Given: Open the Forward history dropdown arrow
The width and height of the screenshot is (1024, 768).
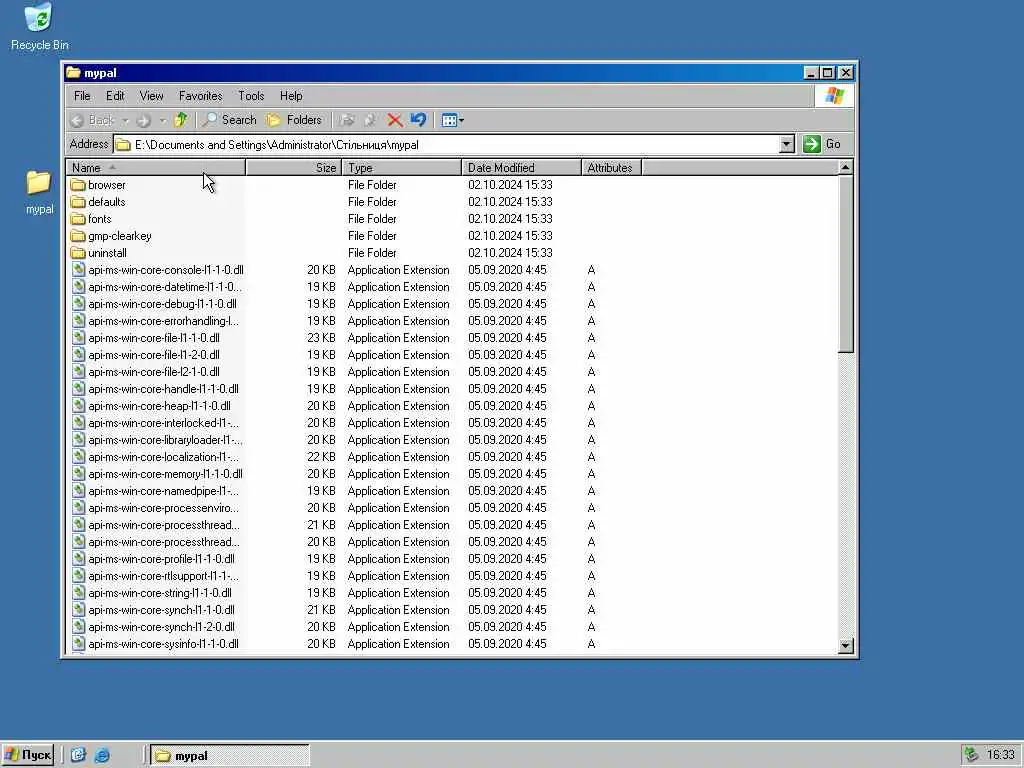Looking at the screenshot, I should tap(163, 120).
